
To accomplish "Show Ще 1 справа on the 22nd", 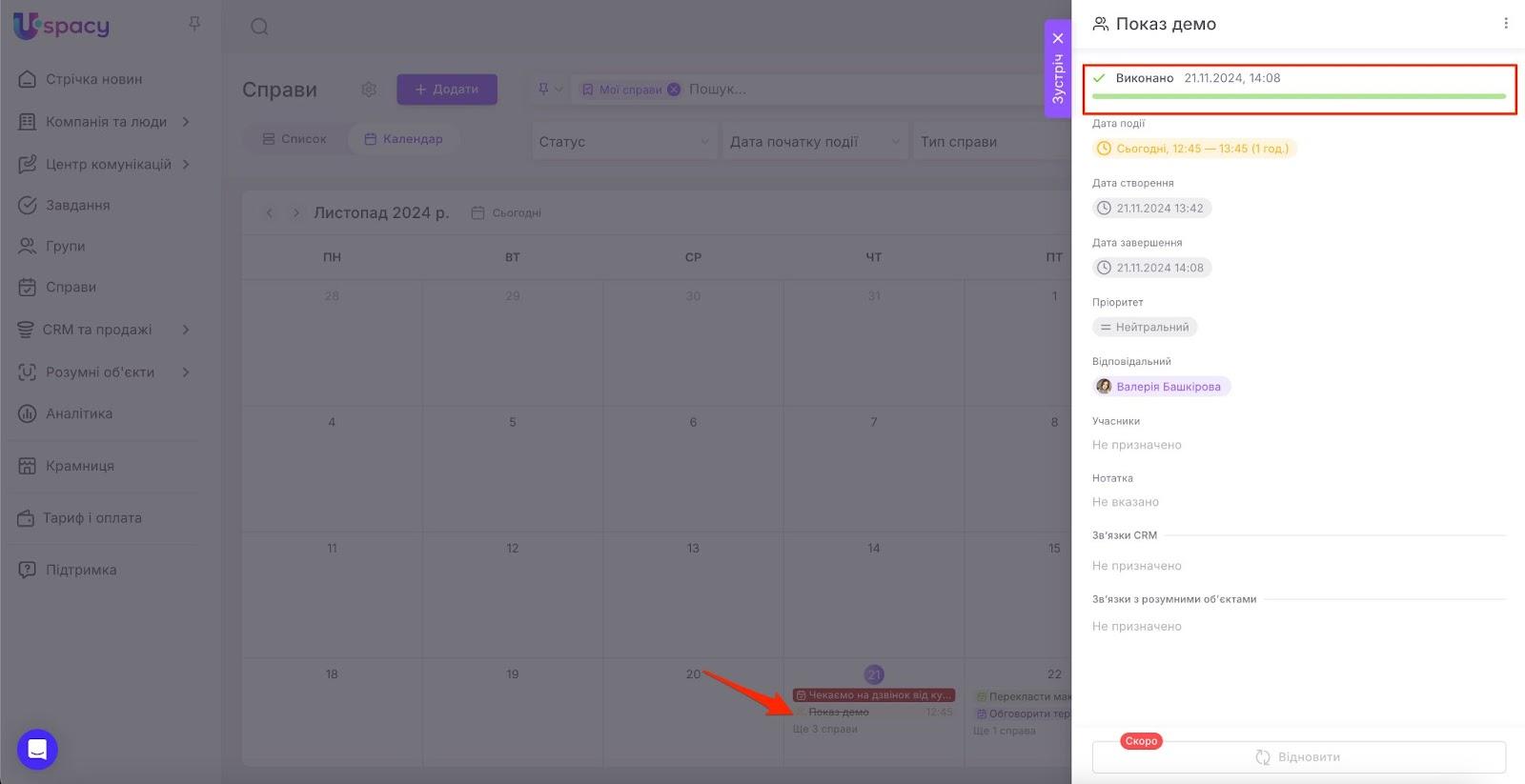I will [1005, 732].
